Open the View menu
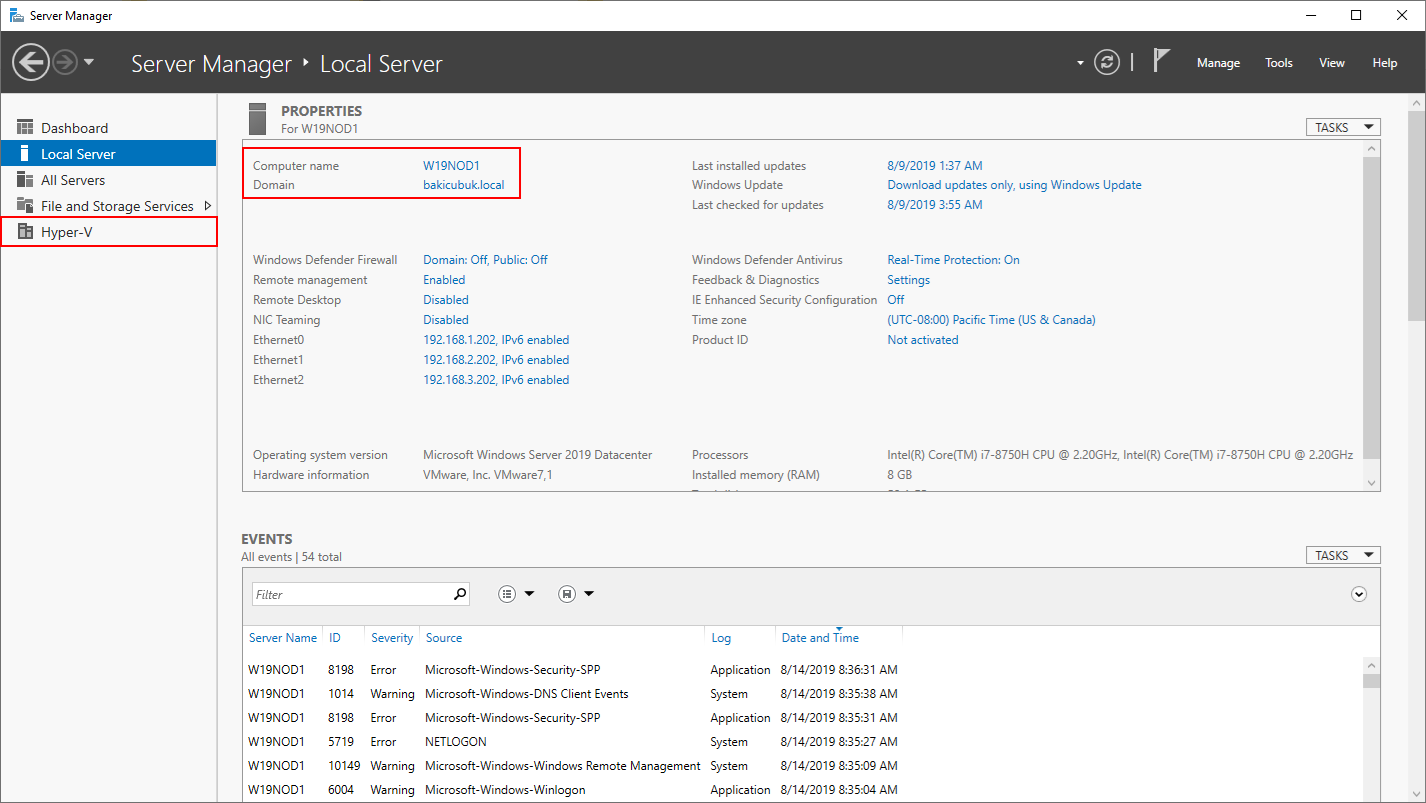 tap(1332, 63)
